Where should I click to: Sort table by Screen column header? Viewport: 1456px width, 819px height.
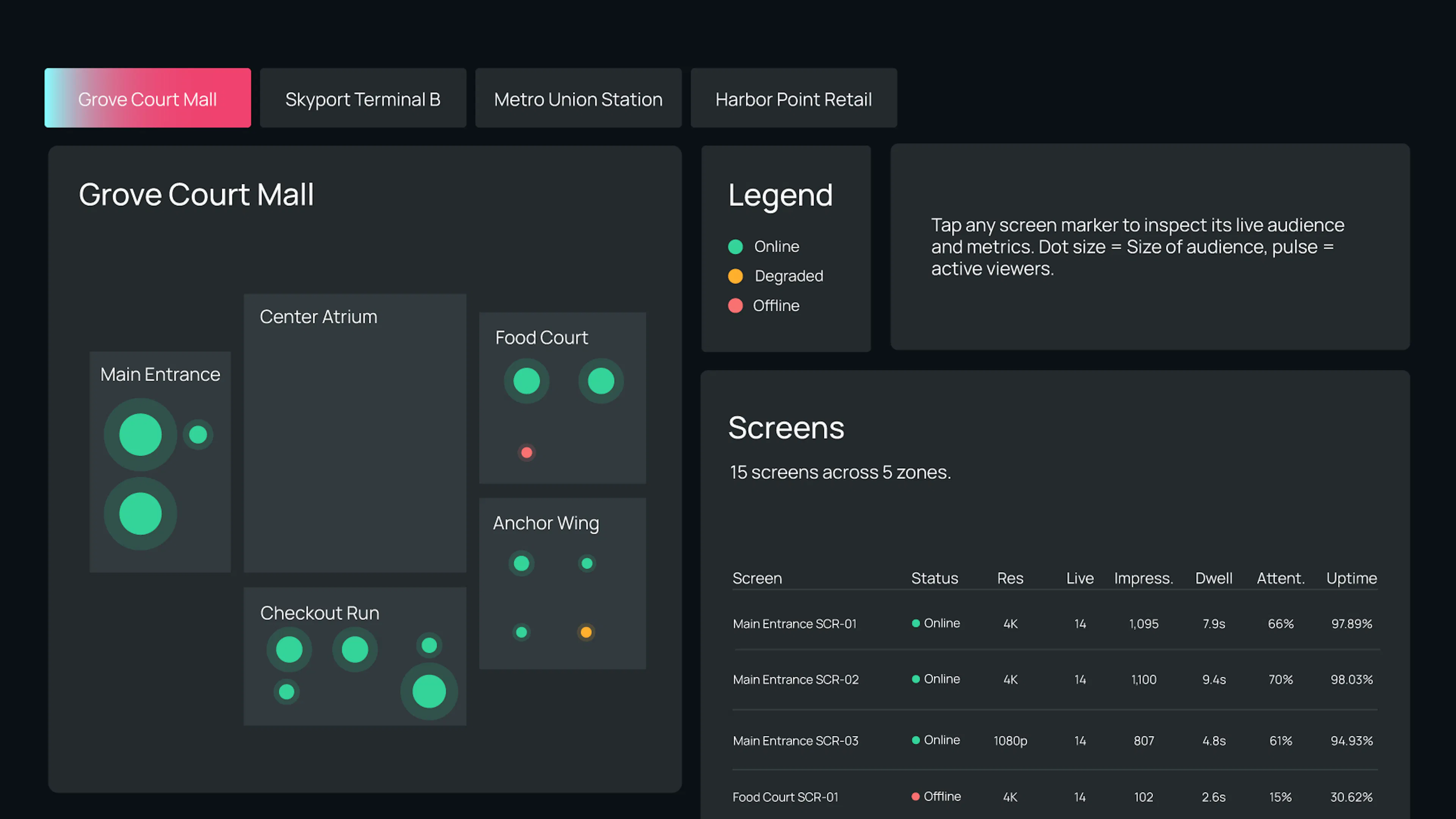pyautogui.click(x=757, y=578)
